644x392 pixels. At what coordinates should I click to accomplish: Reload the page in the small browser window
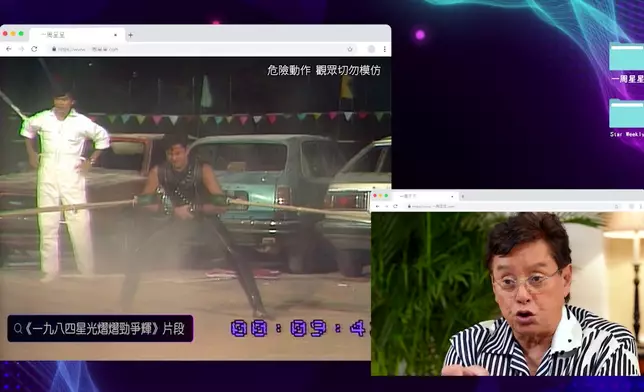tap(396, 206)
